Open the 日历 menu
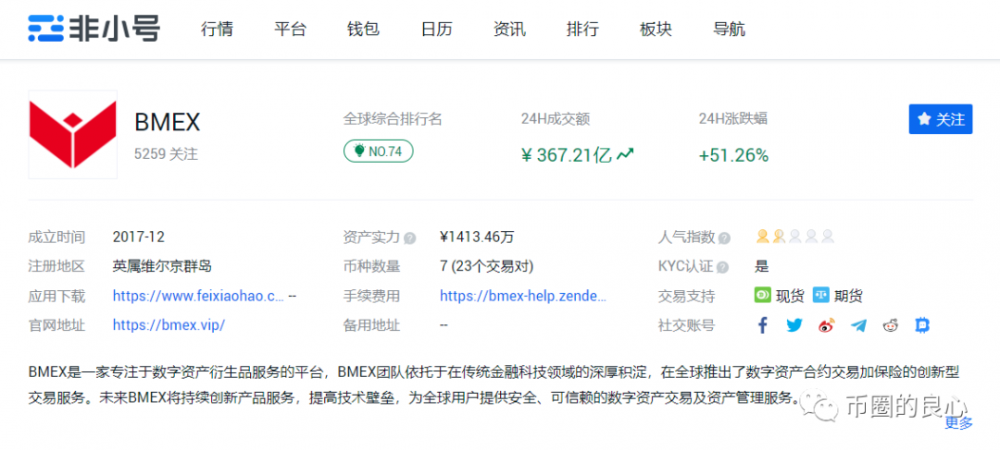Viewport: 1000px width, 450px height. point(436,29)
